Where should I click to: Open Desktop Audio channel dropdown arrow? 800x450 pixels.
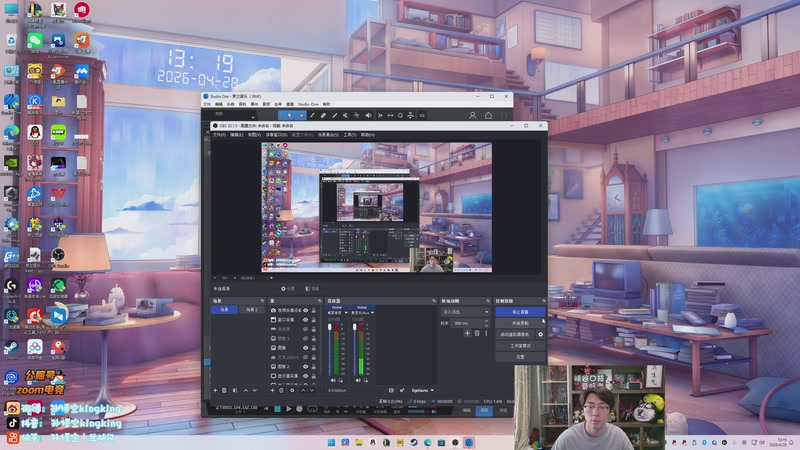(x=346, y=313)
